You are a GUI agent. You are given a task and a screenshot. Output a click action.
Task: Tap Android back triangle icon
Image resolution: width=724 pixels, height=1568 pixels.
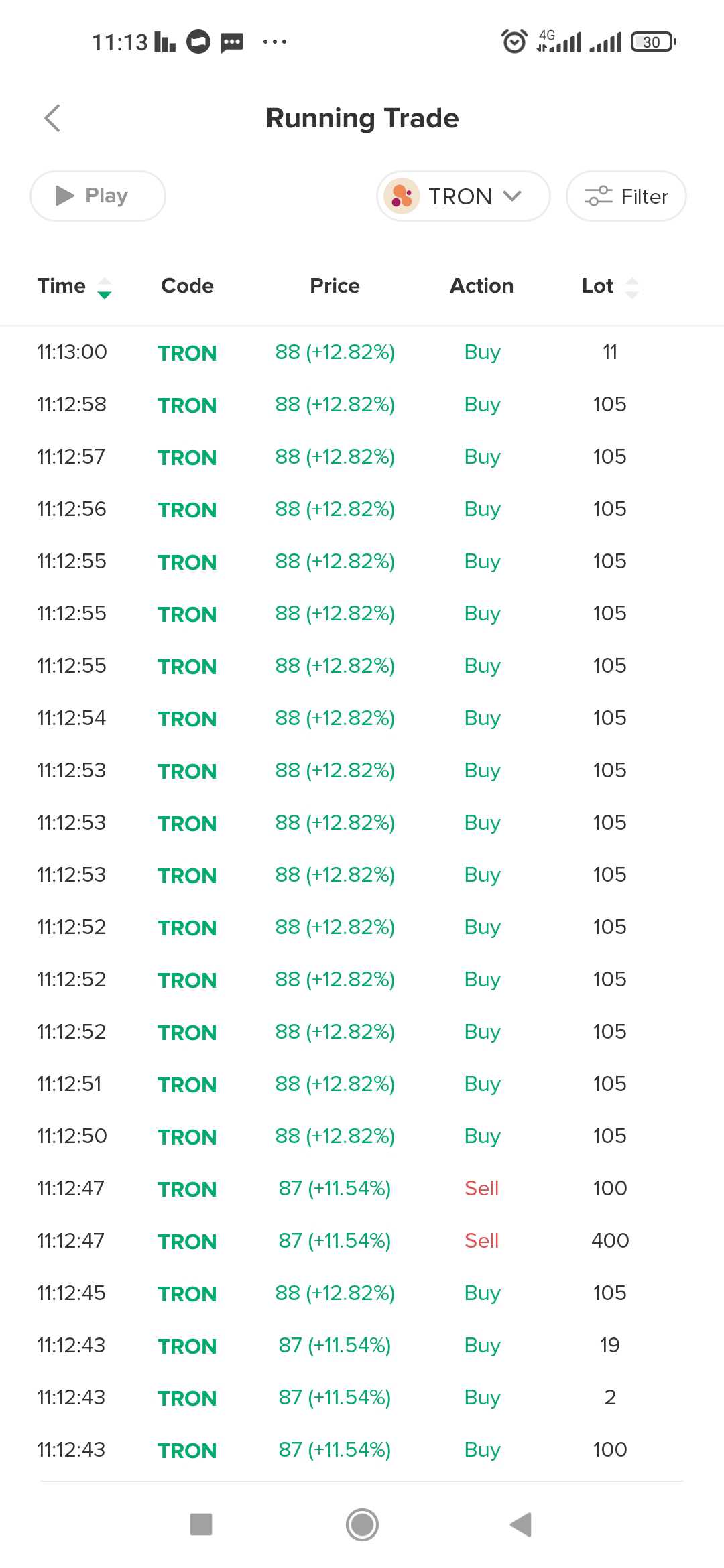[x=521, y=1524]
